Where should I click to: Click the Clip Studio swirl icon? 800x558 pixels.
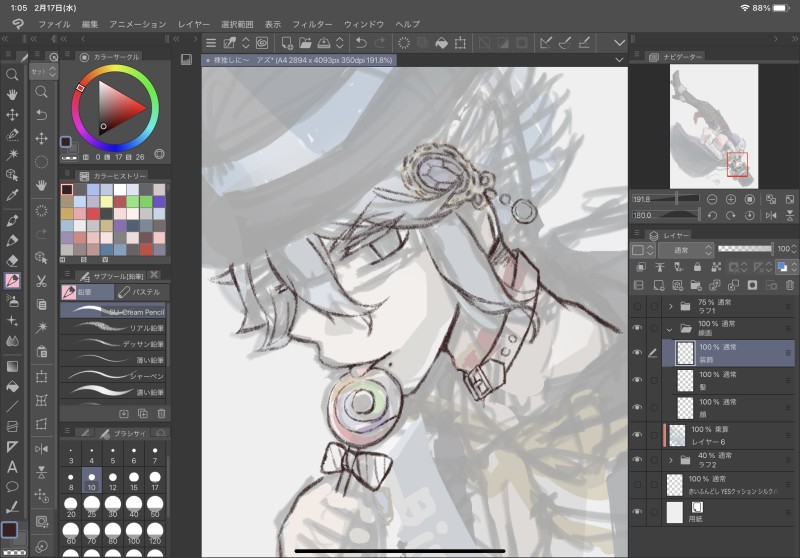click(x=262, y=43)
